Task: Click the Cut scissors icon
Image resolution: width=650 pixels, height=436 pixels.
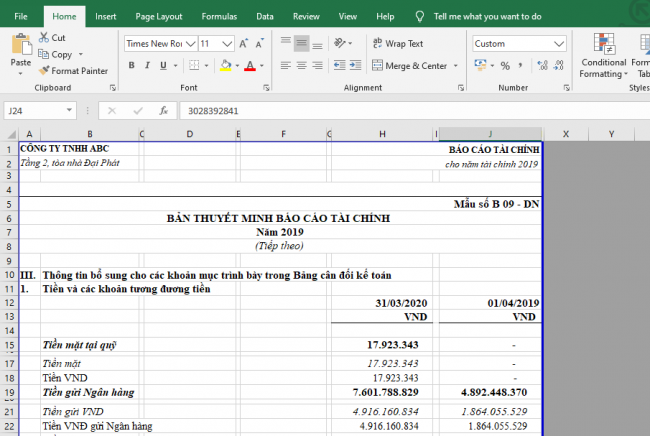Action: pos(44,38)
